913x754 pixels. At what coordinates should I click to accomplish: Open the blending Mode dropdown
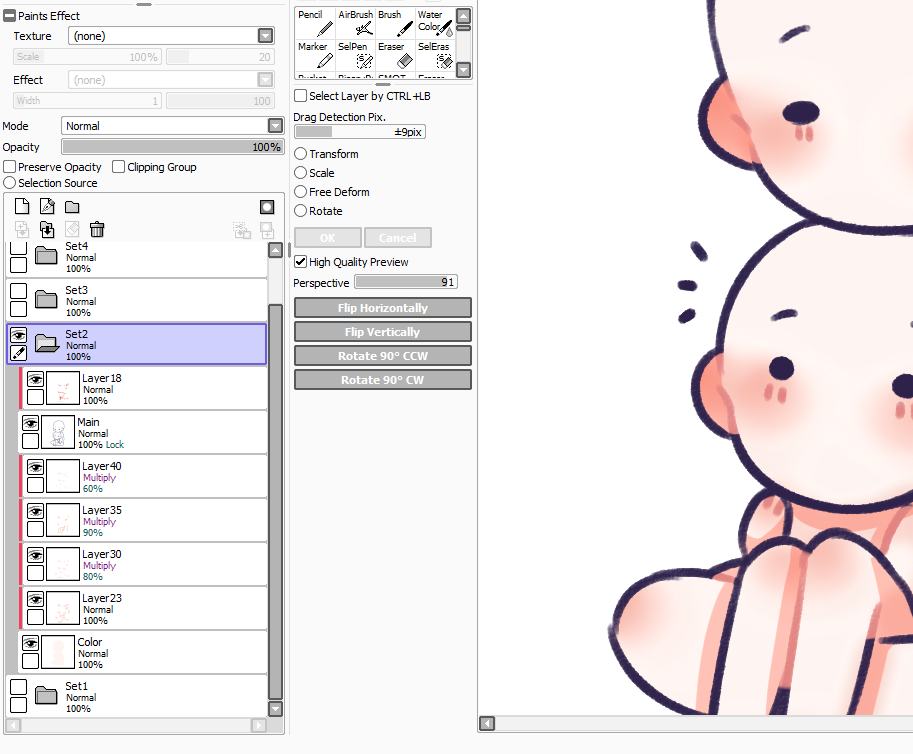[275, 126]
